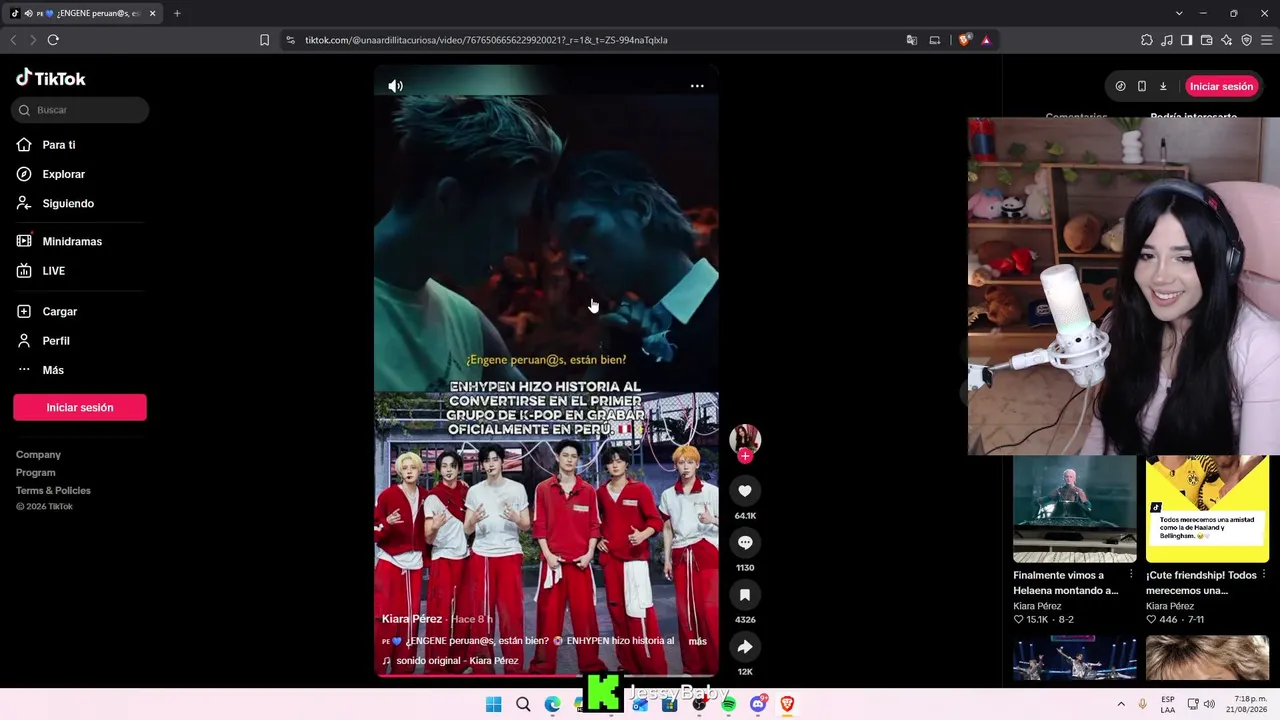Open the tab search dropdown arrow
Viewport: 1280px width, 720px height.
click(x=1179, y=13)
